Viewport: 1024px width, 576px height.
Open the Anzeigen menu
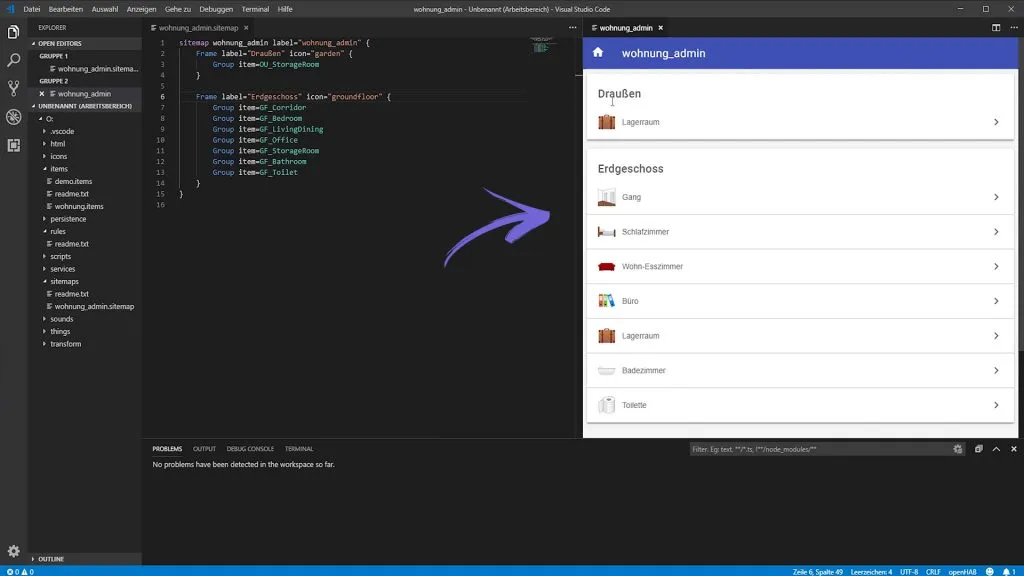click(x=141, y=9)
